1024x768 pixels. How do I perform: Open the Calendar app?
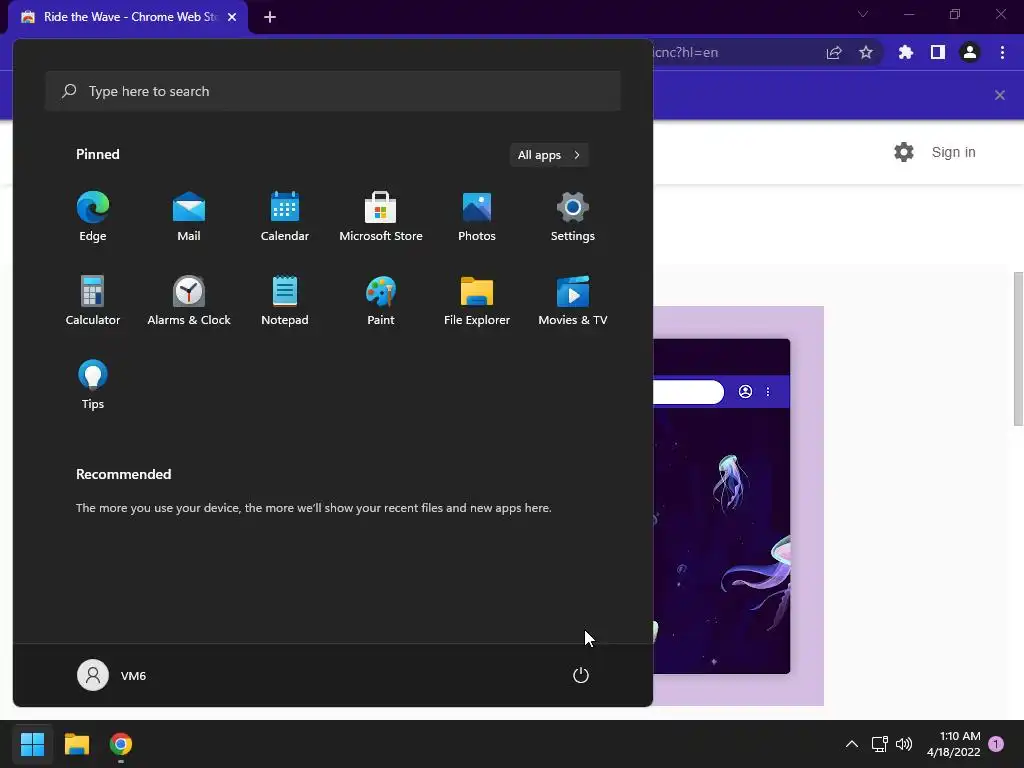coord(285,216)
